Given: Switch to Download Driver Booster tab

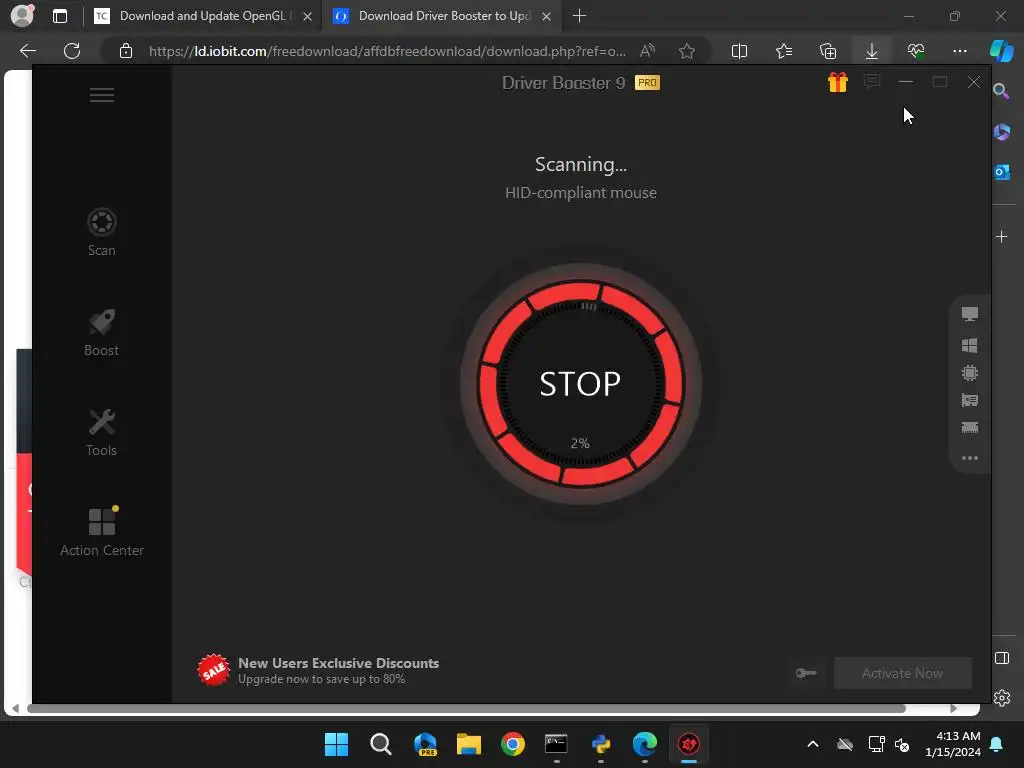Looking at the screenshot, I should click(x=444, y=16).
